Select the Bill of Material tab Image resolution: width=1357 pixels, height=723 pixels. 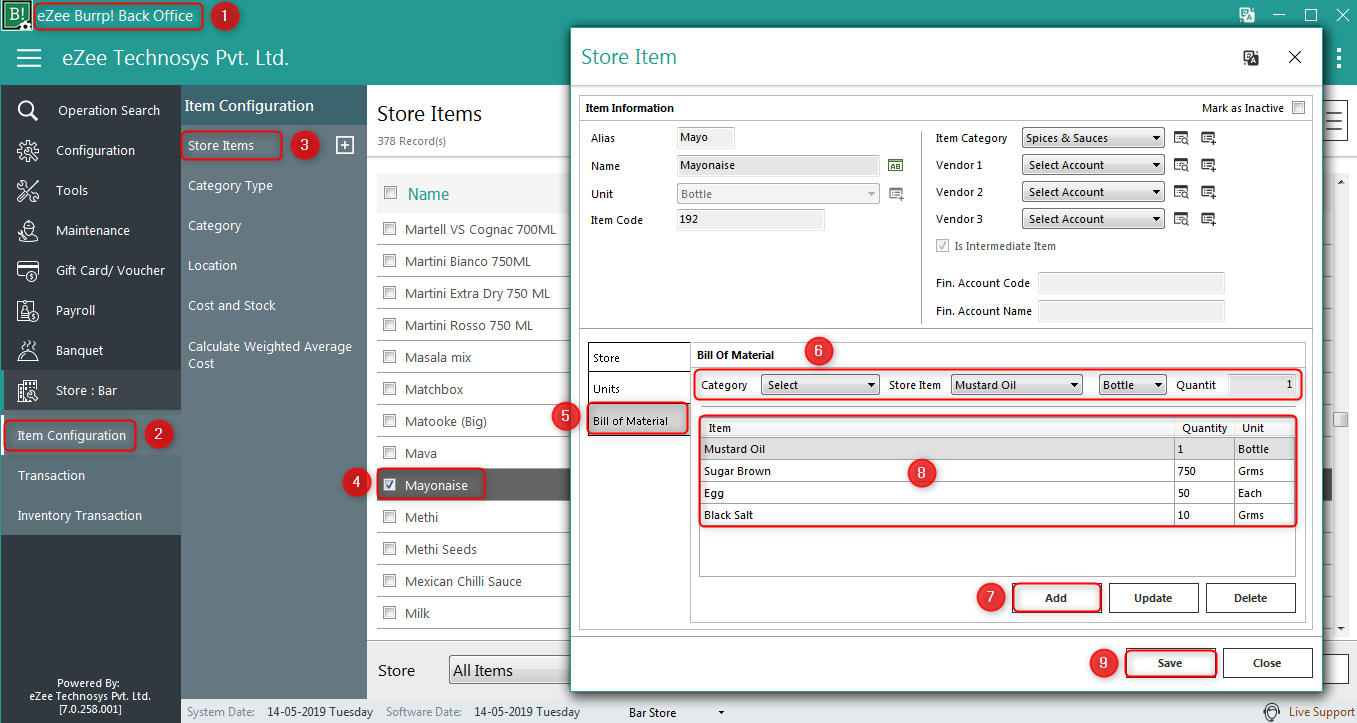pyautogui.click(x=638, y=420)
